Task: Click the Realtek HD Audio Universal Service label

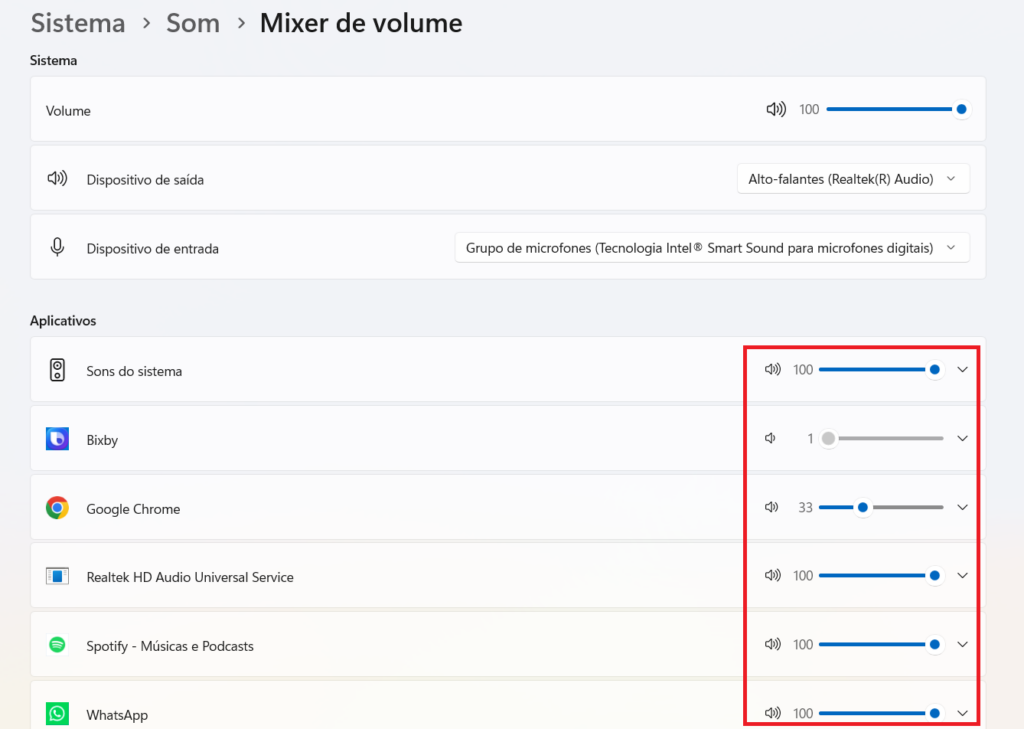Action: coord(190,577)
